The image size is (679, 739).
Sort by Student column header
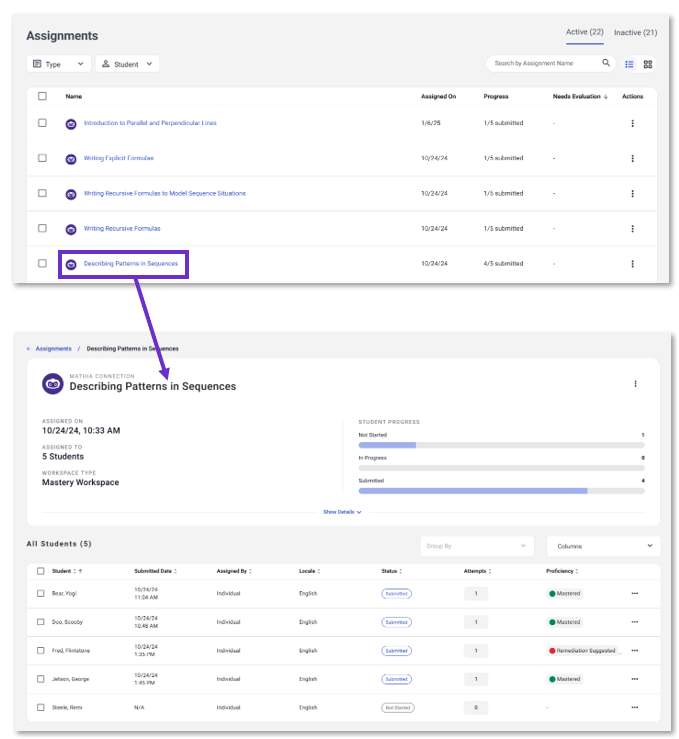[x=67, y=571]
